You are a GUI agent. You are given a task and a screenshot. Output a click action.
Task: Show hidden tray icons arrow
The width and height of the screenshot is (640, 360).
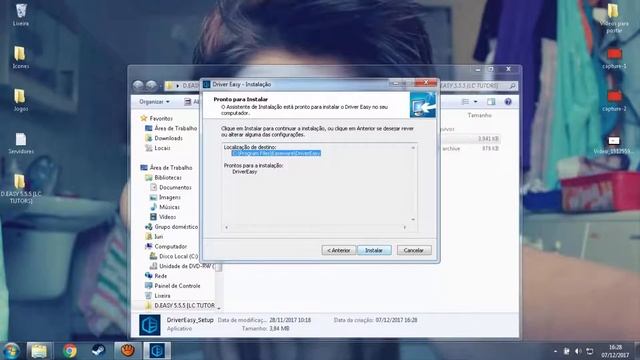(x=555, y=351)
